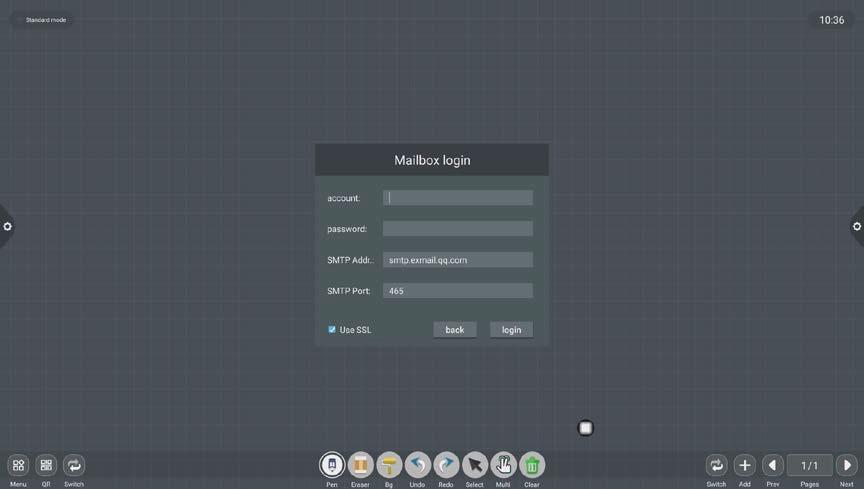This screenshot has height=489, width=864.
Task: Add a new whiteboard page
Action: [x=745, y=465]
